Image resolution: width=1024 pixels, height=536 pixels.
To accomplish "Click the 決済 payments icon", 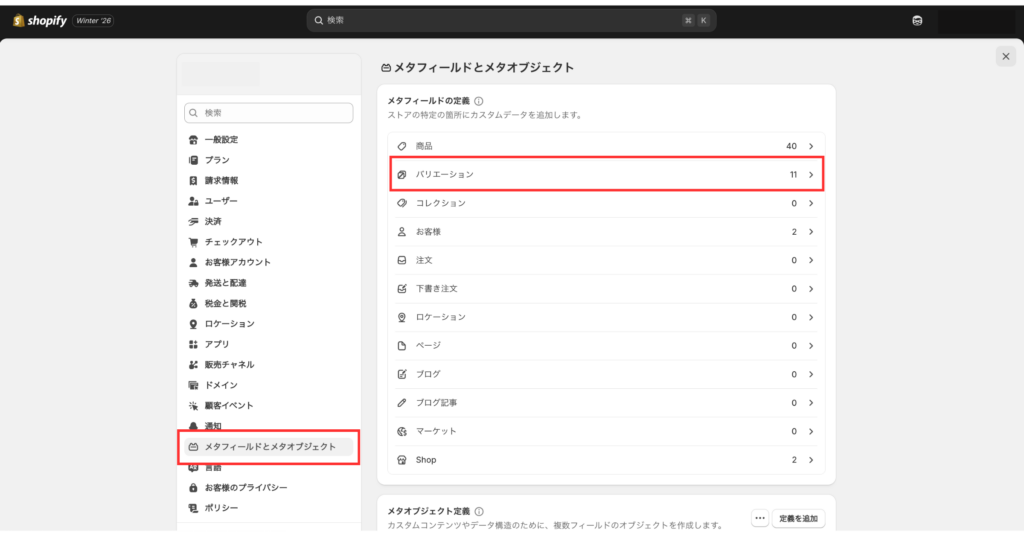I will (x=193, y=221).
